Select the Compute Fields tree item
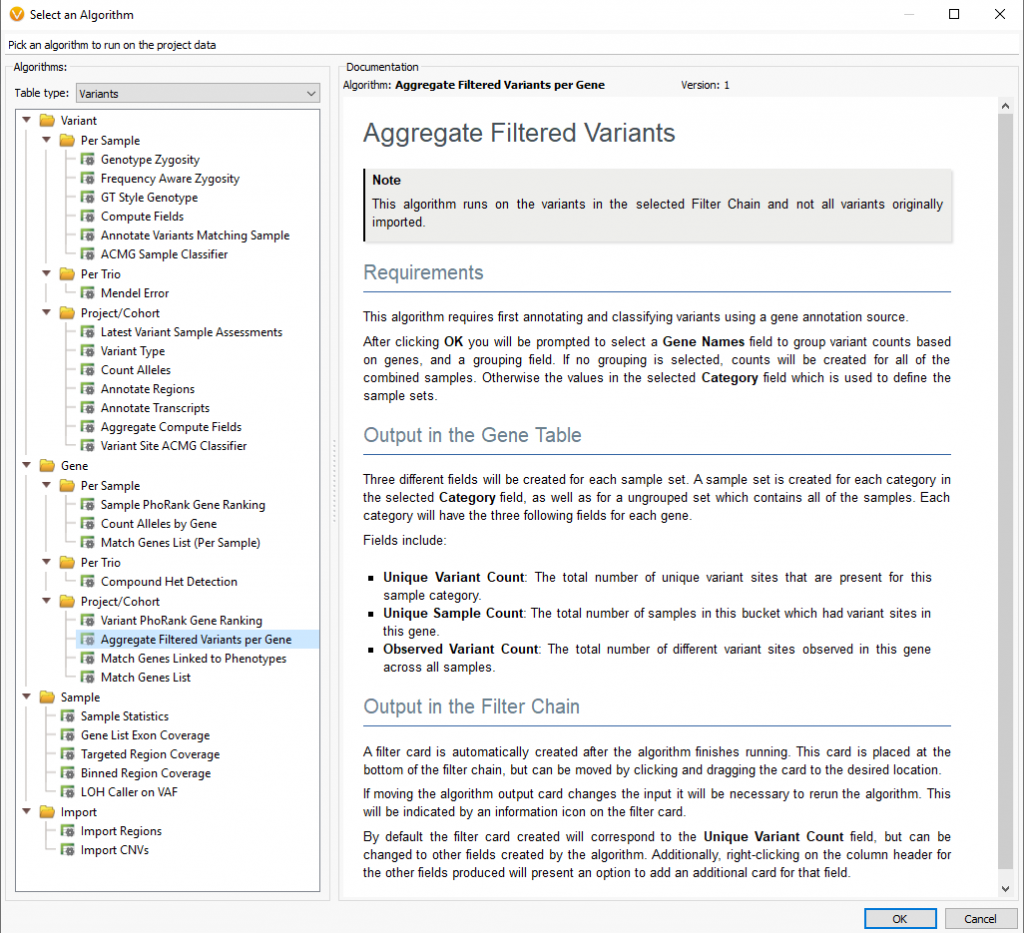Image resolution: width=1024 pixels, height=933 pixels. coord(142,216)
